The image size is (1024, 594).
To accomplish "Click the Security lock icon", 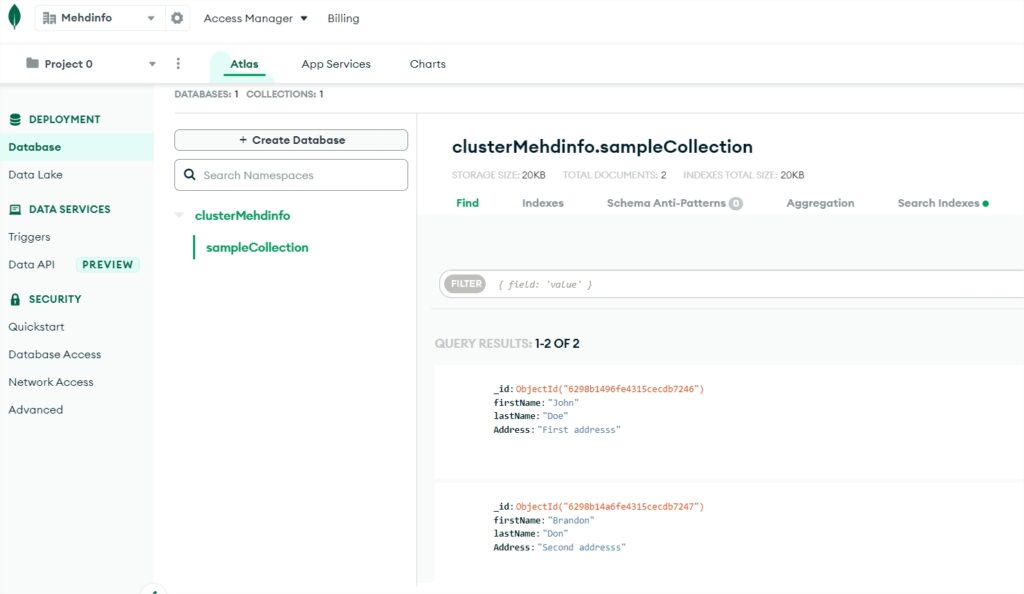I will [15, 299].
